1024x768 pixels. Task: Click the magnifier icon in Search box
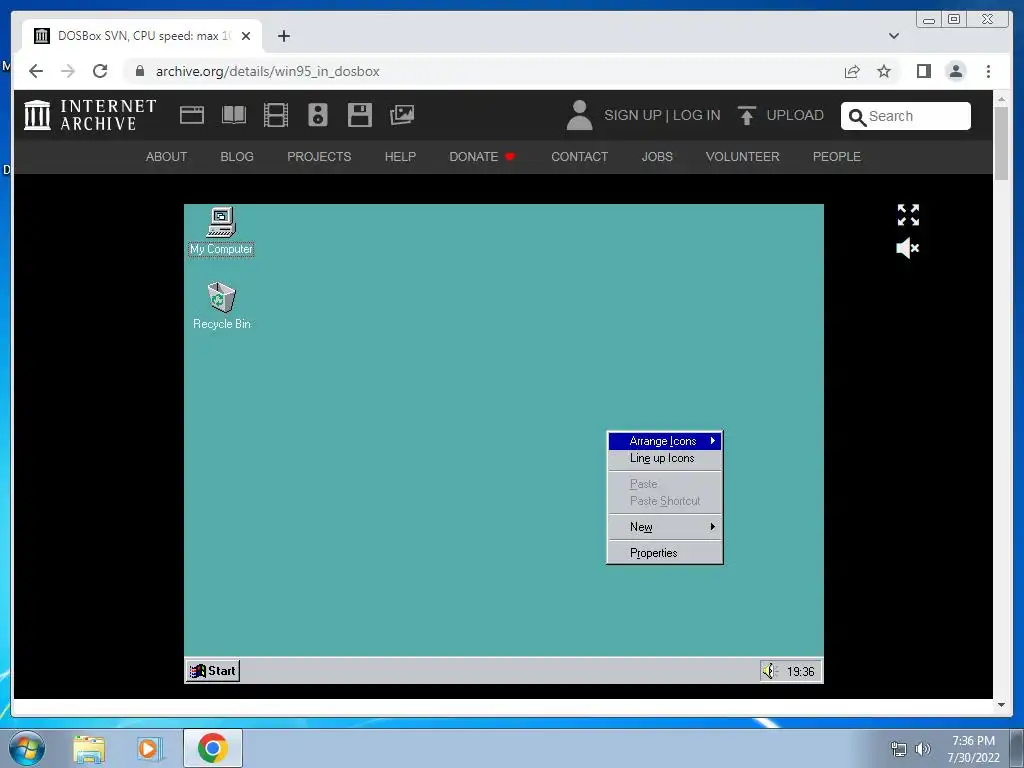pyautogui.click(x=857, y=117)
